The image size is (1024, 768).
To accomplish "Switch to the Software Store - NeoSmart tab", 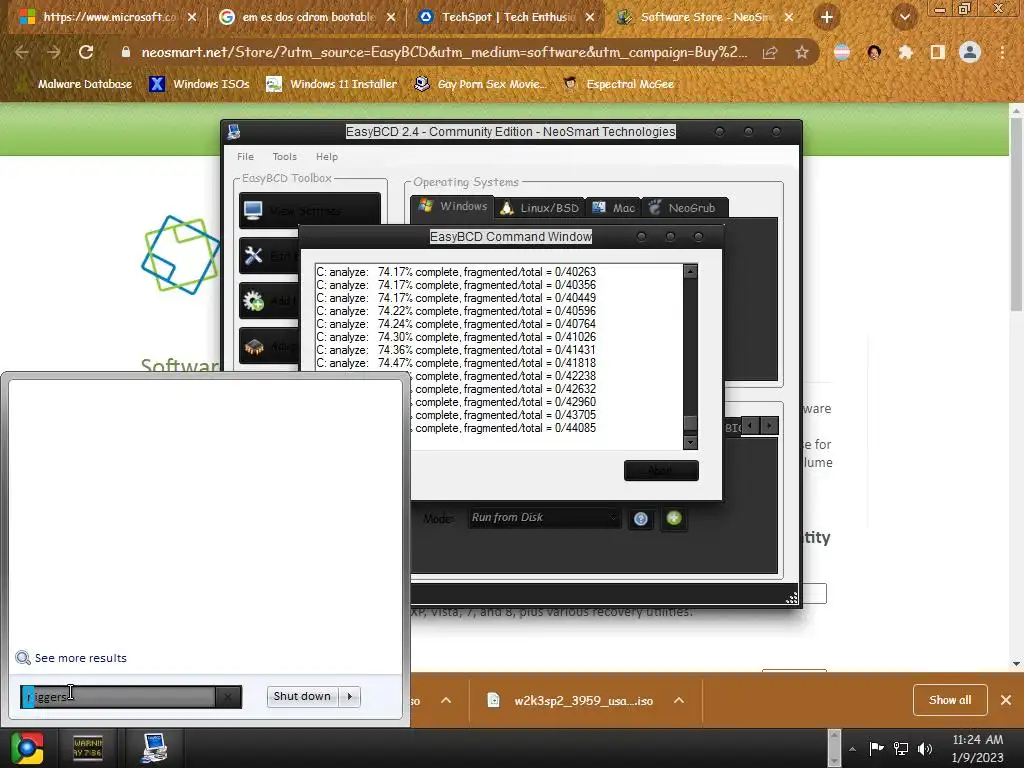I will pos(705,17).
